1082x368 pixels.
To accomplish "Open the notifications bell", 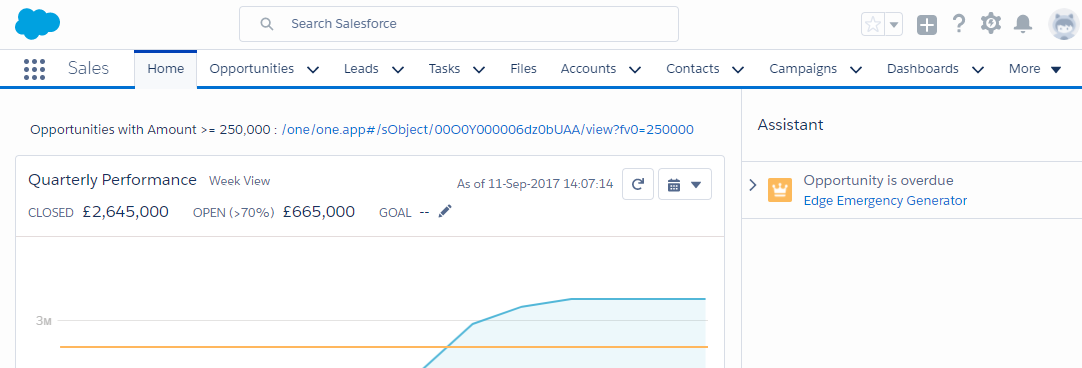I will tap(1023, 24).
